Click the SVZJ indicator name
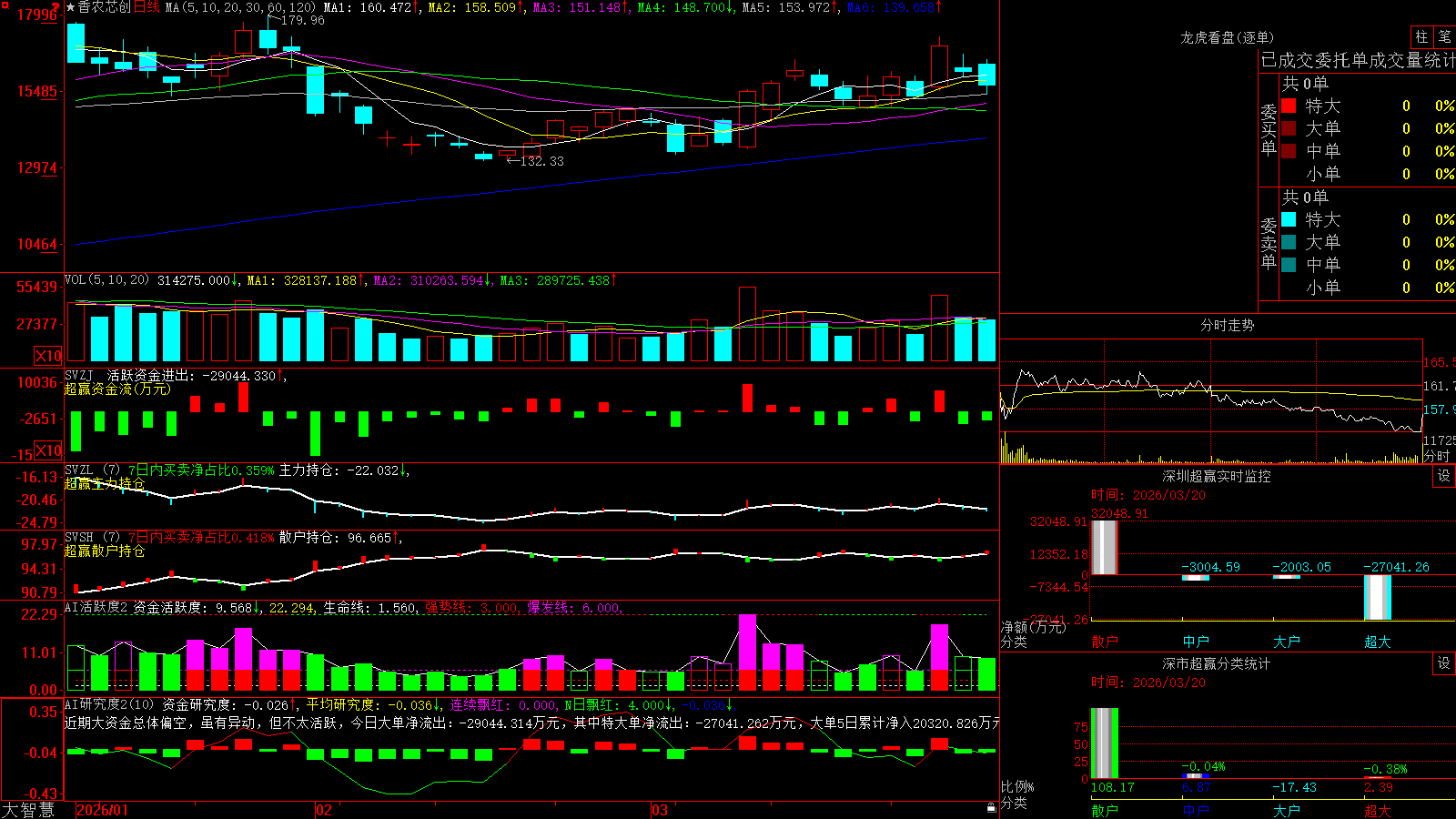The height and width of the screenshot is (819, 1456). coord(79,375)
